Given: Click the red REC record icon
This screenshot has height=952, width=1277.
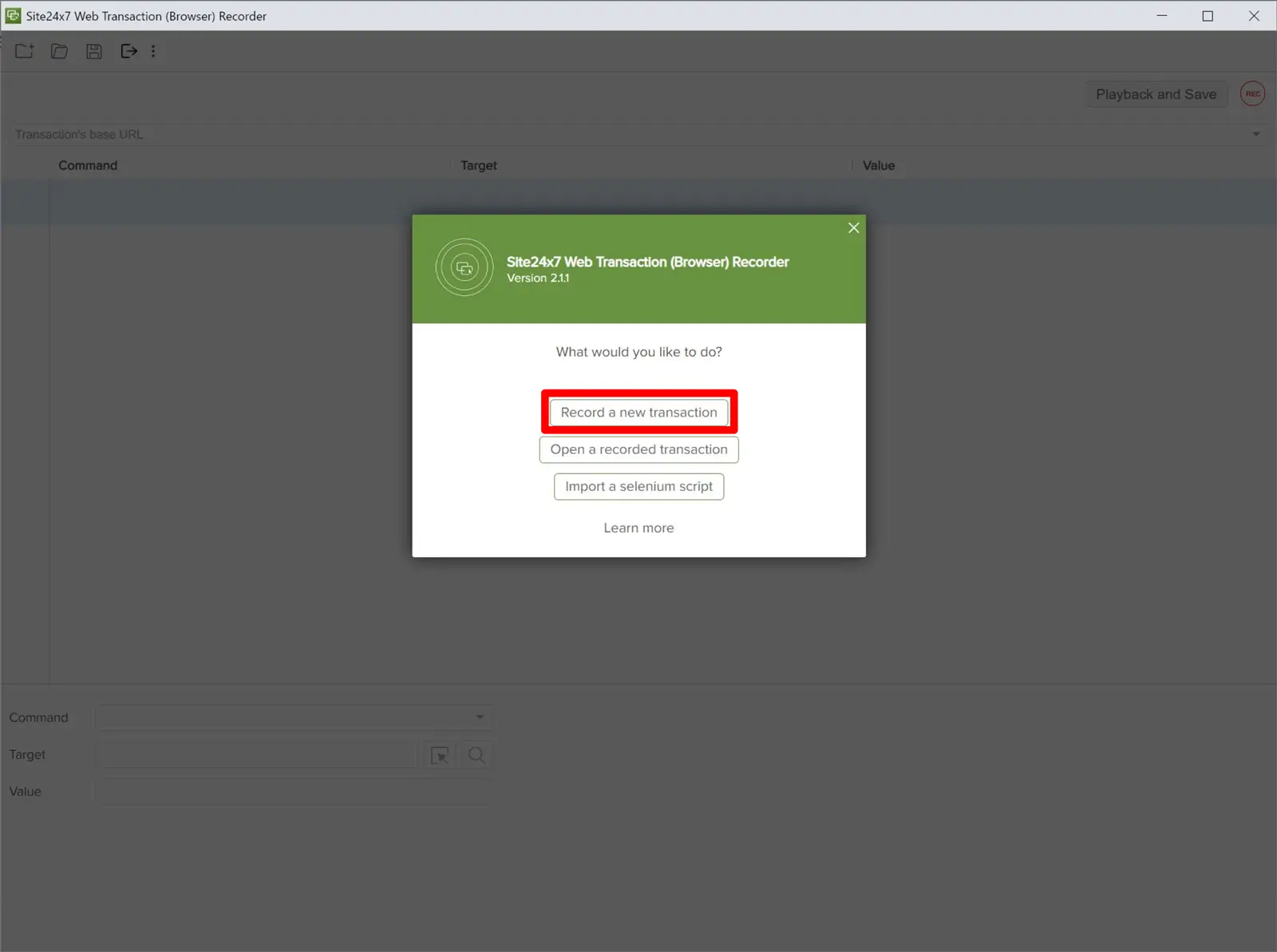Looking at the screenshot, I should [1252, 93].
